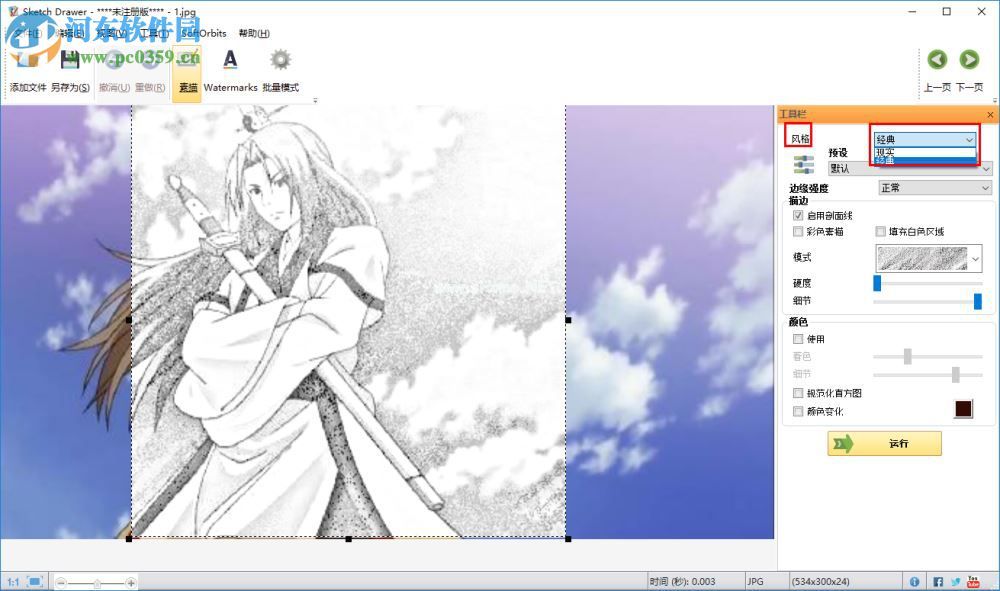Close the 工具栏 panel
This screenshot has width=1000, height=591.
click(990, 115)
